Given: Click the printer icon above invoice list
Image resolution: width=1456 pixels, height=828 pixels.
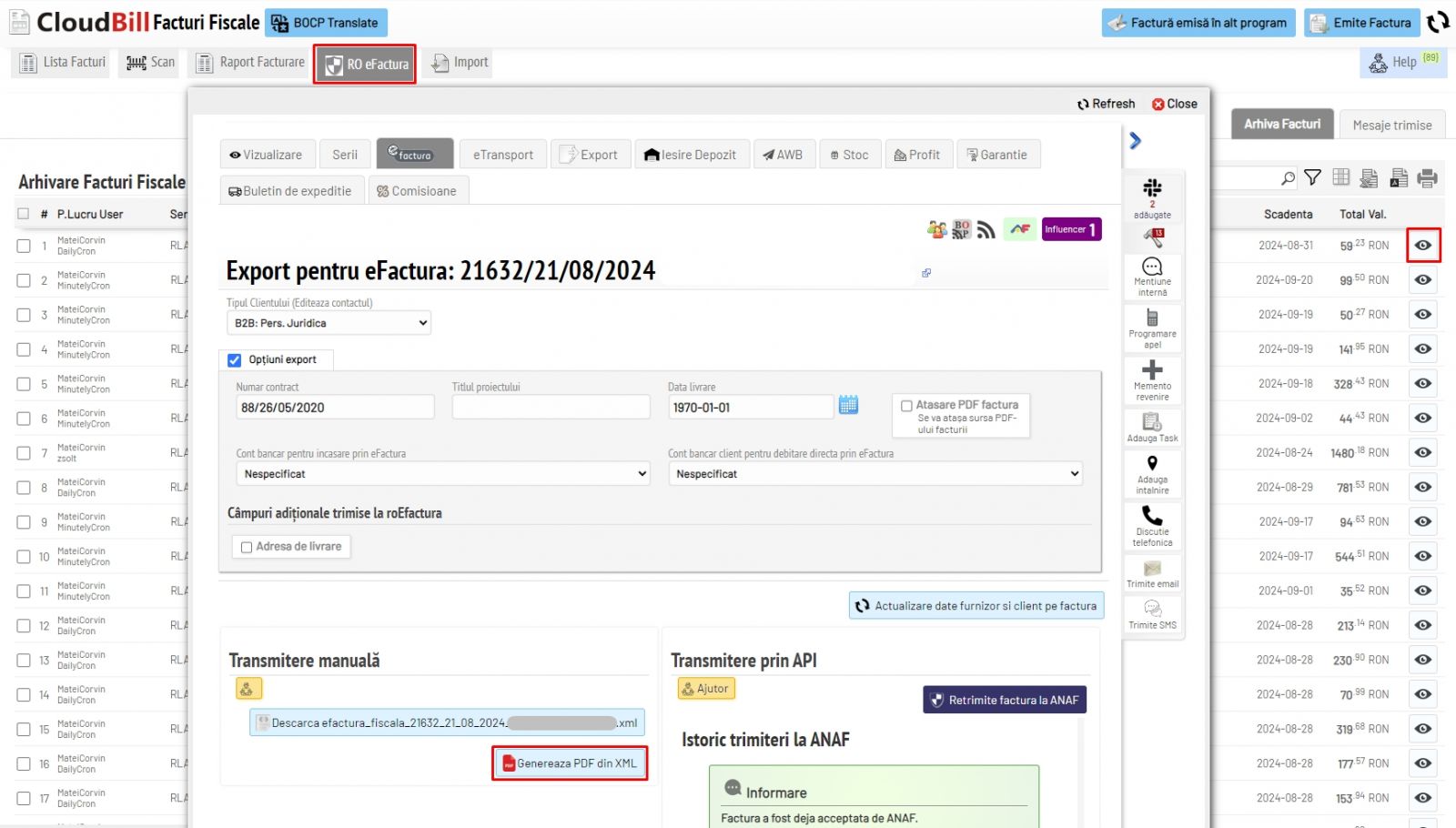Looking at the screenshot, I should [x=1427, y=178].
